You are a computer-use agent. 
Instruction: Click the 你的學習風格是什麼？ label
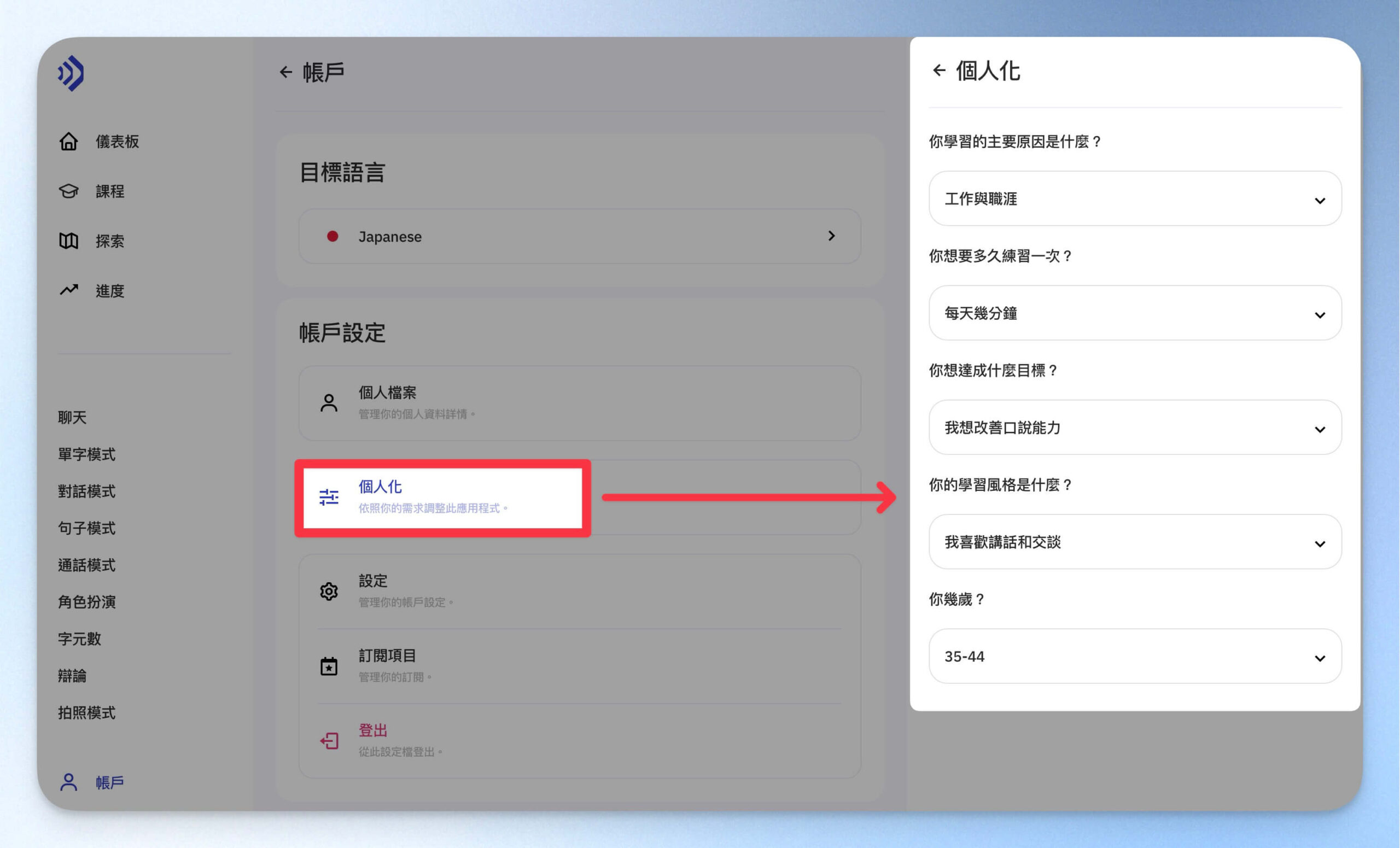(x=1001, y=484)
